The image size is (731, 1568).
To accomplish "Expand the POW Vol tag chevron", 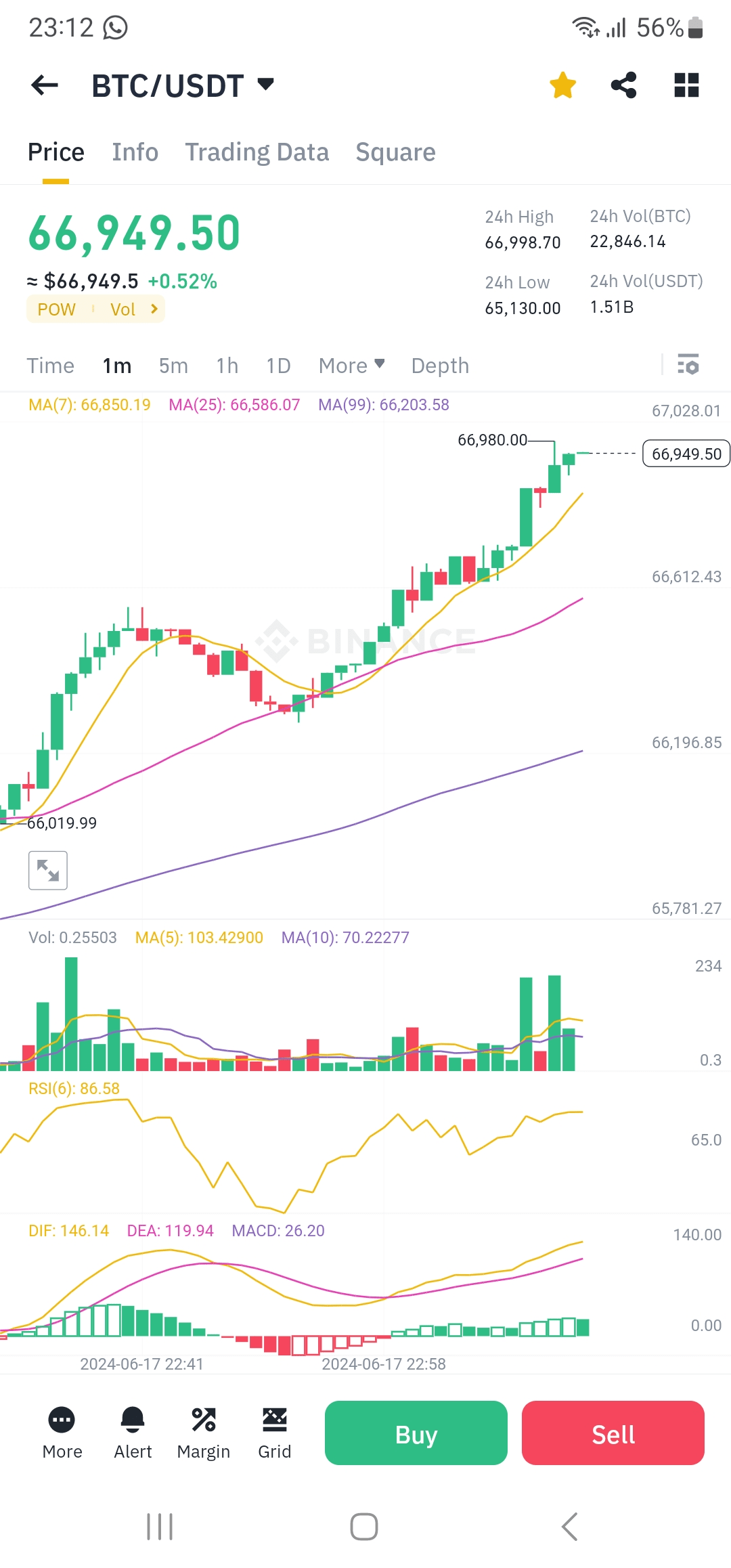I will click(154, 309).
